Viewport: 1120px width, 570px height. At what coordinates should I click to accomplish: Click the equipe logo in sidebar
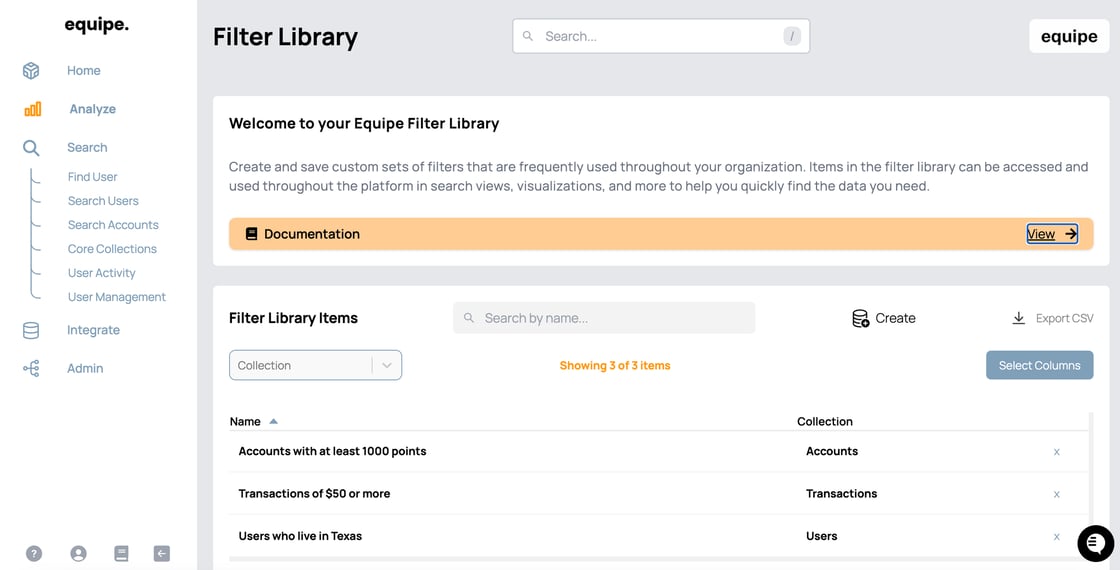click(97, 25)
